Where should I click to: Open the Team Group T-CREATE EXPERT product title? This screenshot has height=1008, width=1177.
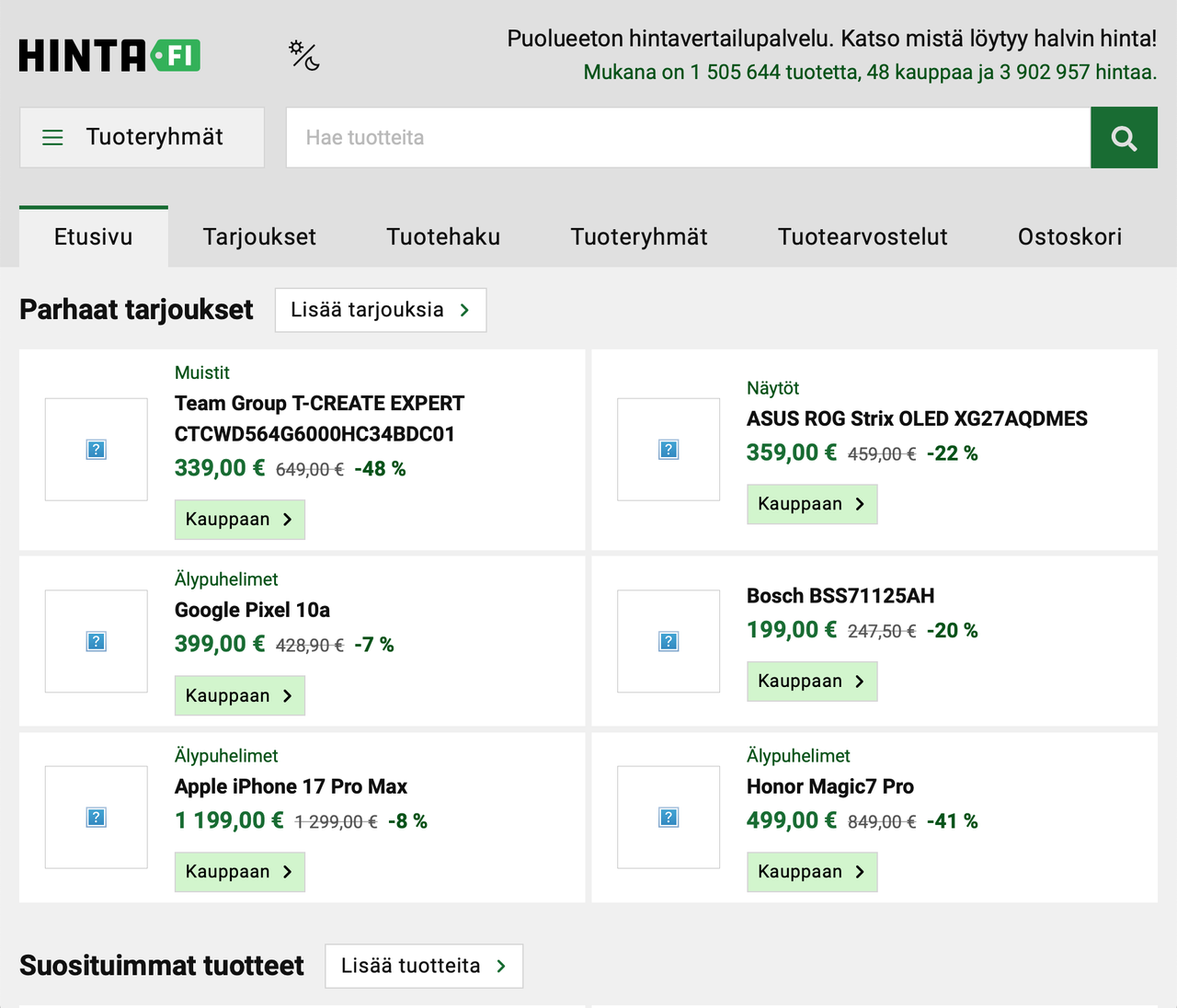point(319,418)
